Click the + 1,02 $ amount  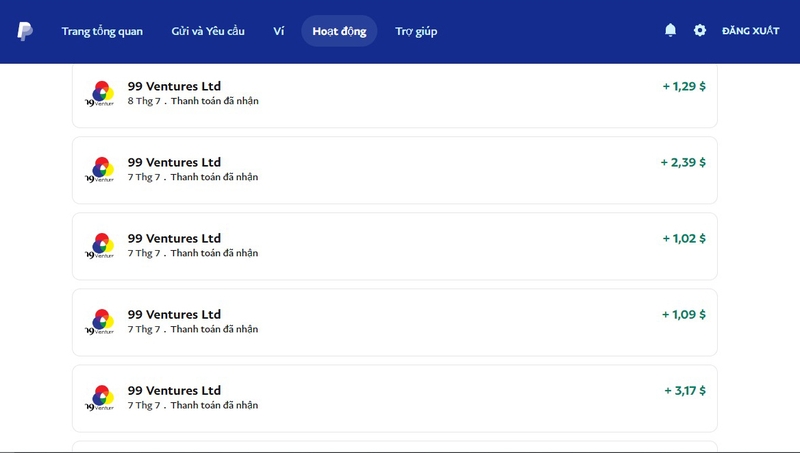click(684, 238)
